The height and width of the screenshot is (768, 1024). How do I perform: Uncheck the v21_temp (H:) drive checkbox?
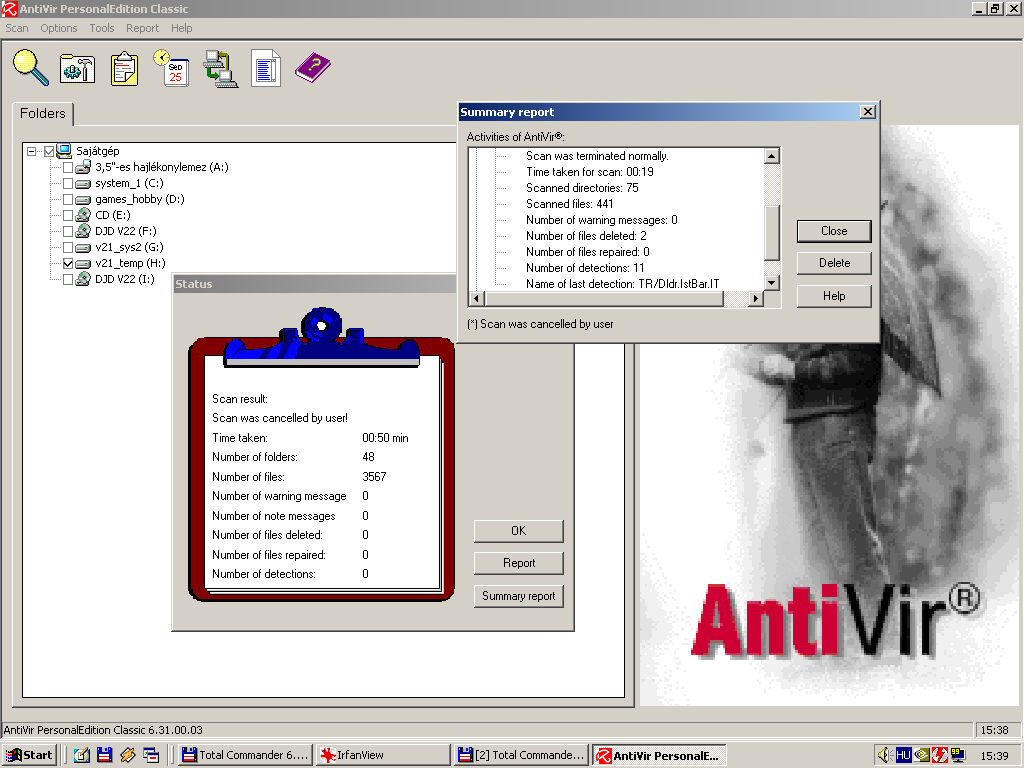pos(68,263)
